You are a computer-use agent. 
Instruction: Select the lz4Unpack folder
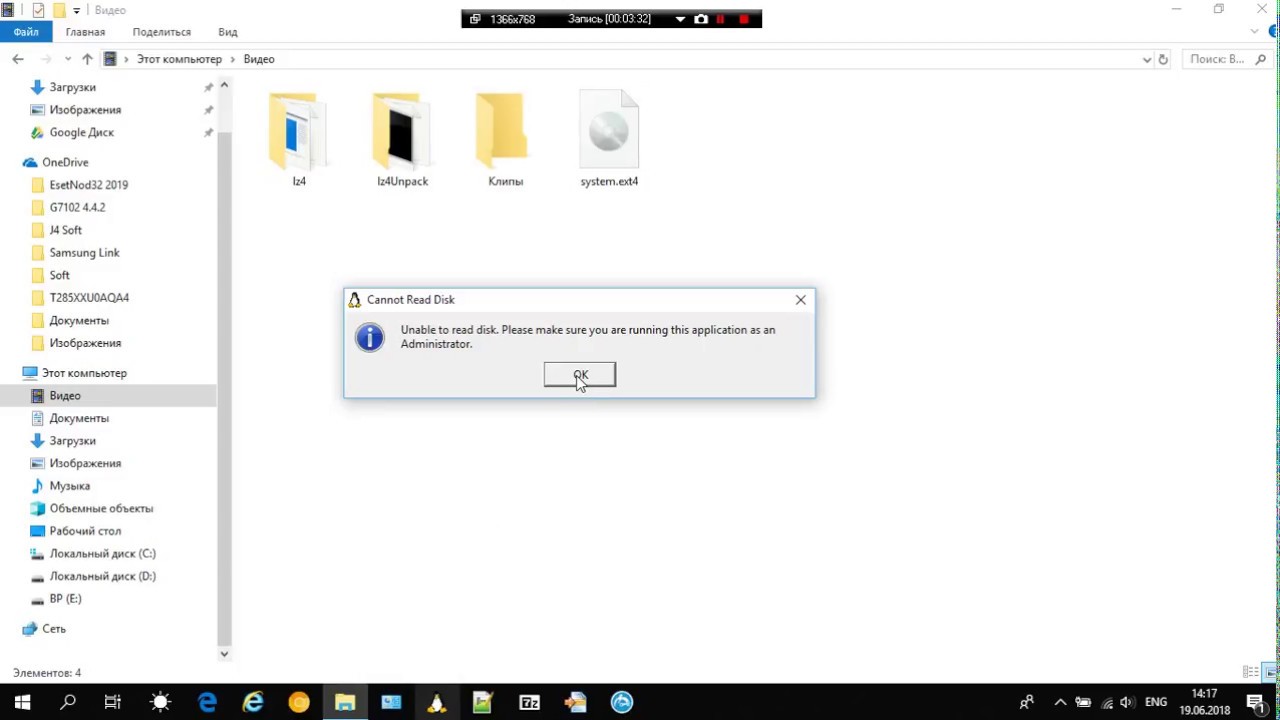(402, 139)
